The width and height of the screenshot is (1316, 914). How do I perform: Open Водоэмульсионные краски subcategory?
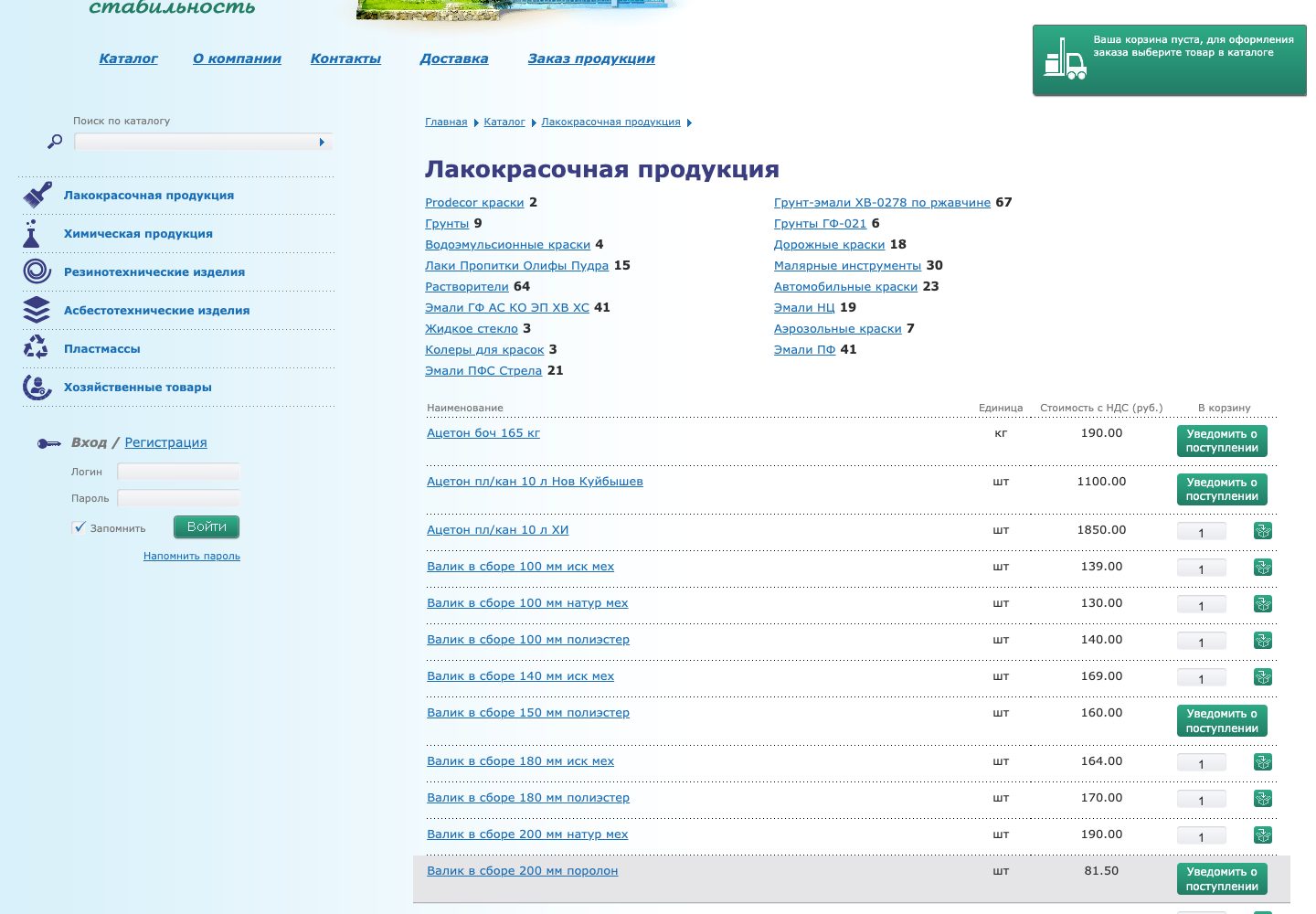(x=507, y=244)
